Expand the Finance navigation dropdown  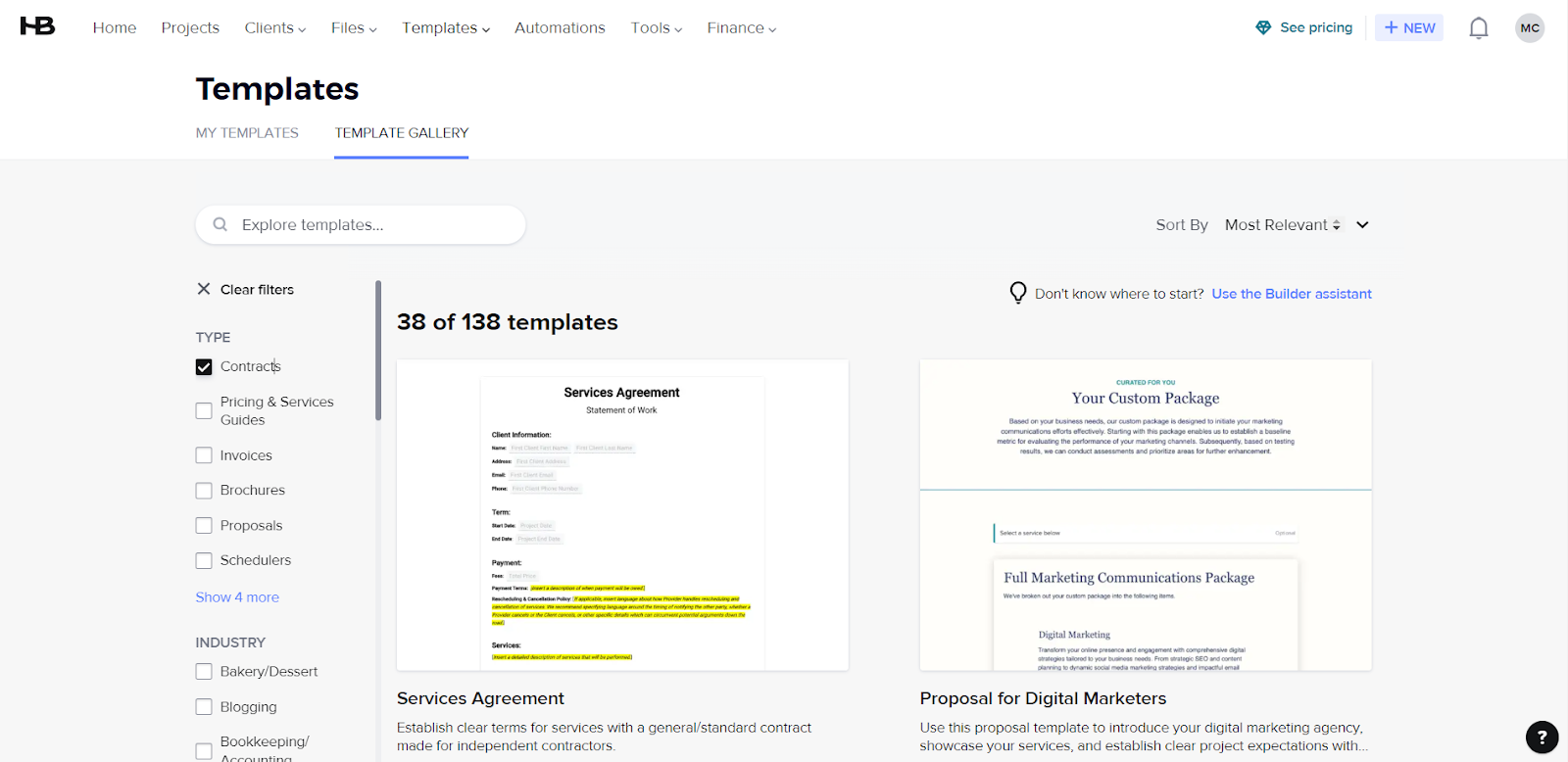coord(741,28)
